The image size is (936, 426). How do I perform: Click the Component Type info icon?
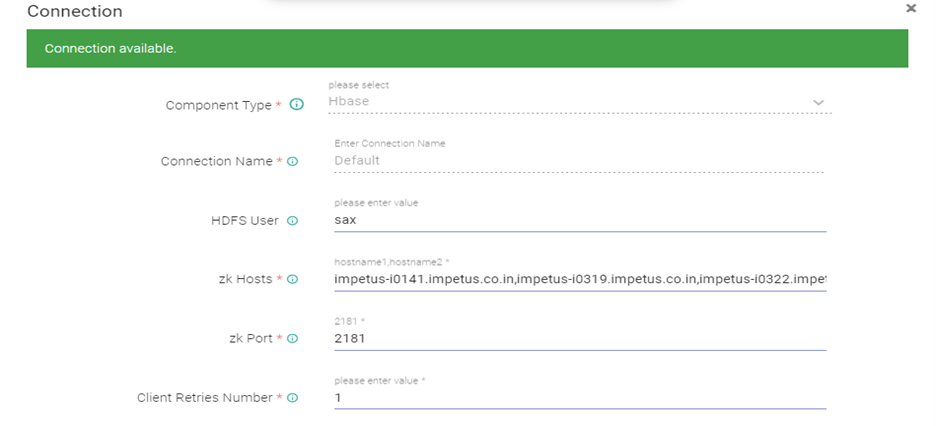(296, 104)
